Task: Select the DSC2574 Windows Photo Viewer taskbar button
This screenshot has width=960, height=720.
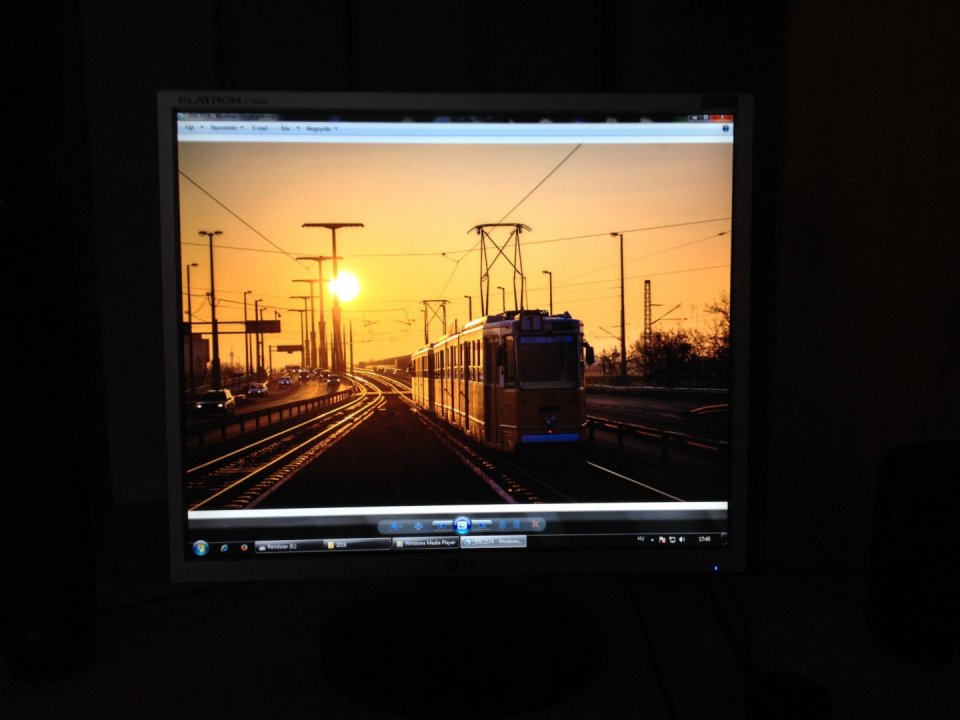Action: 493,542
